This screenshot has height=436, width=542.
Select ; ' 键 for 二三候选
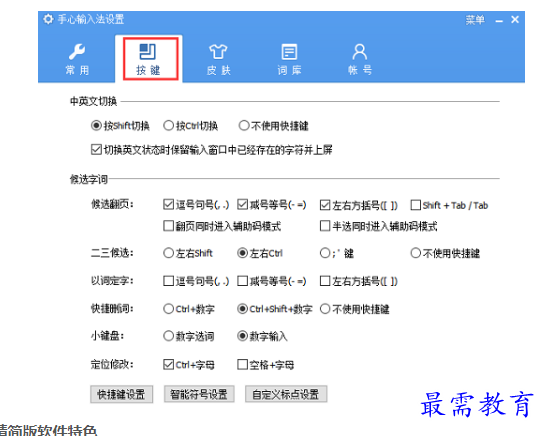(325, 253)
